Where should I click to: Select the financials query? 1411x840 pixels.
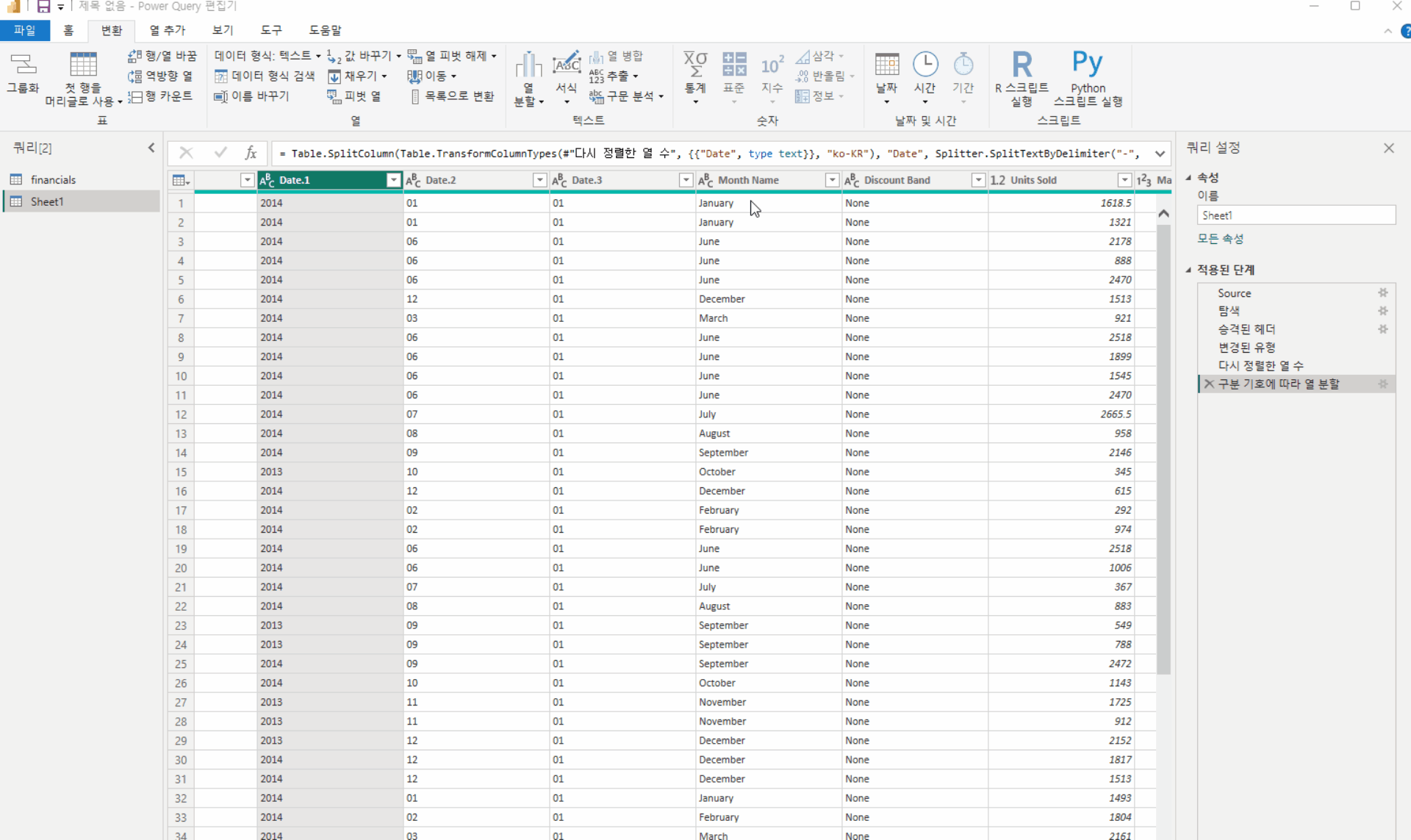click(53, 180)
